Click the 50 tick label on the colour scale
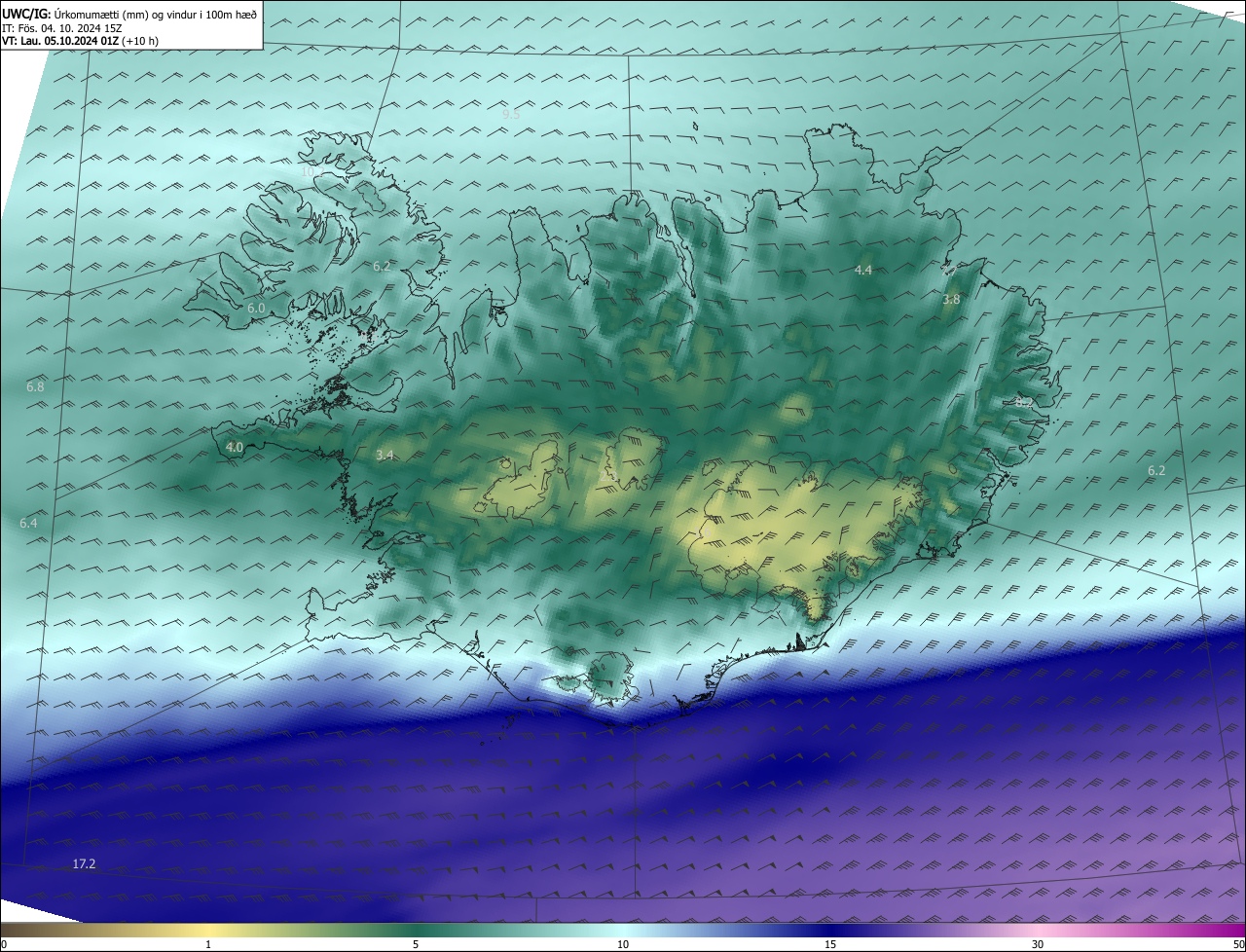 pyautogui.click(x=1238, y=944)
